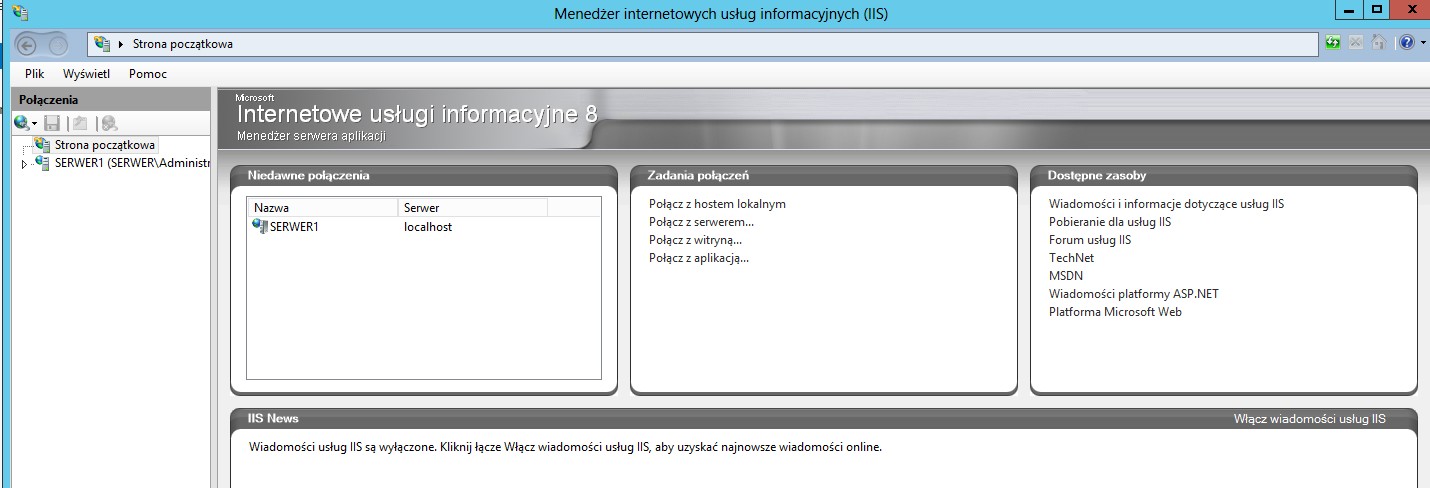Open the TechNet link
Screen dimensions: 1430x488
click(1071, 258)
